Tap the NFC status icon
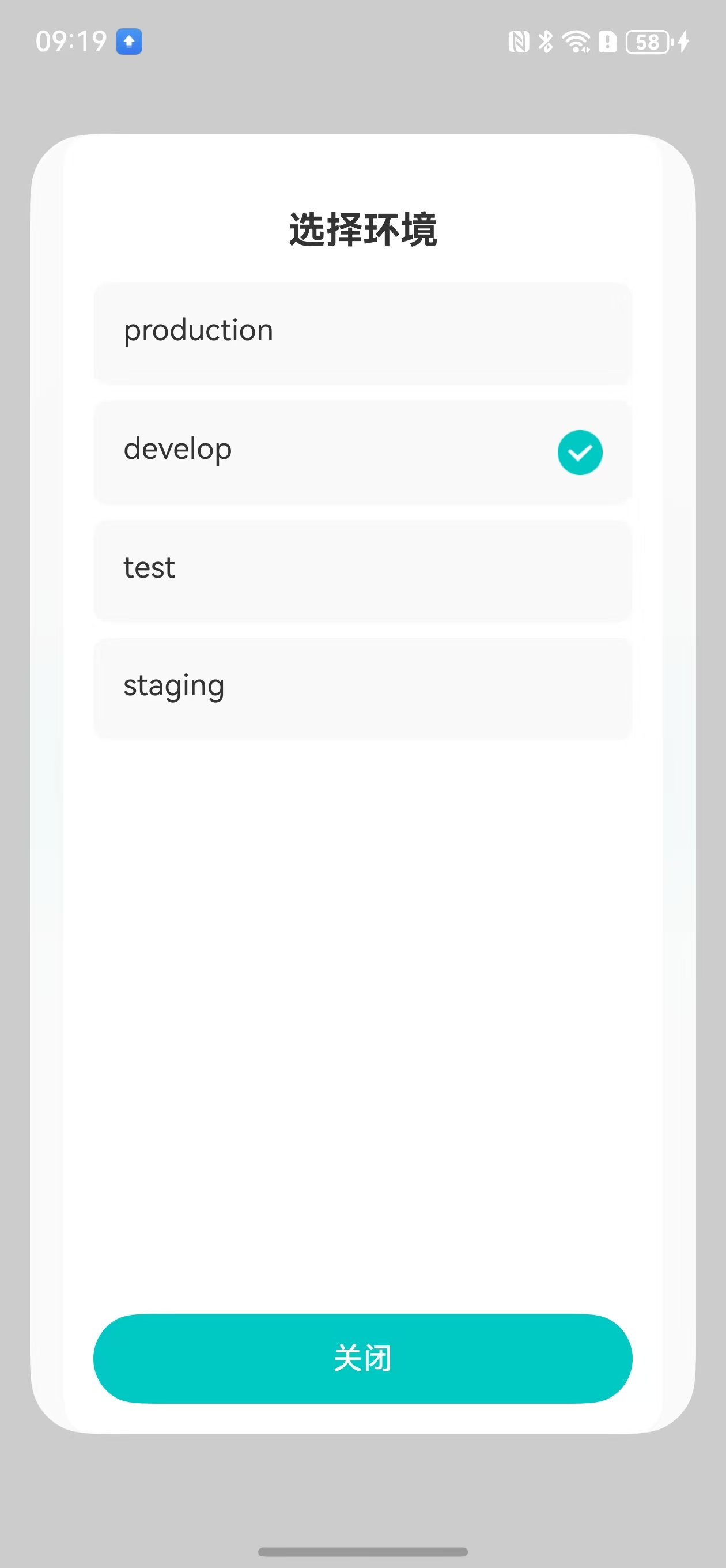Viewport: 726px width, 1568px height. pyautogui.click(x=519, y=42)
